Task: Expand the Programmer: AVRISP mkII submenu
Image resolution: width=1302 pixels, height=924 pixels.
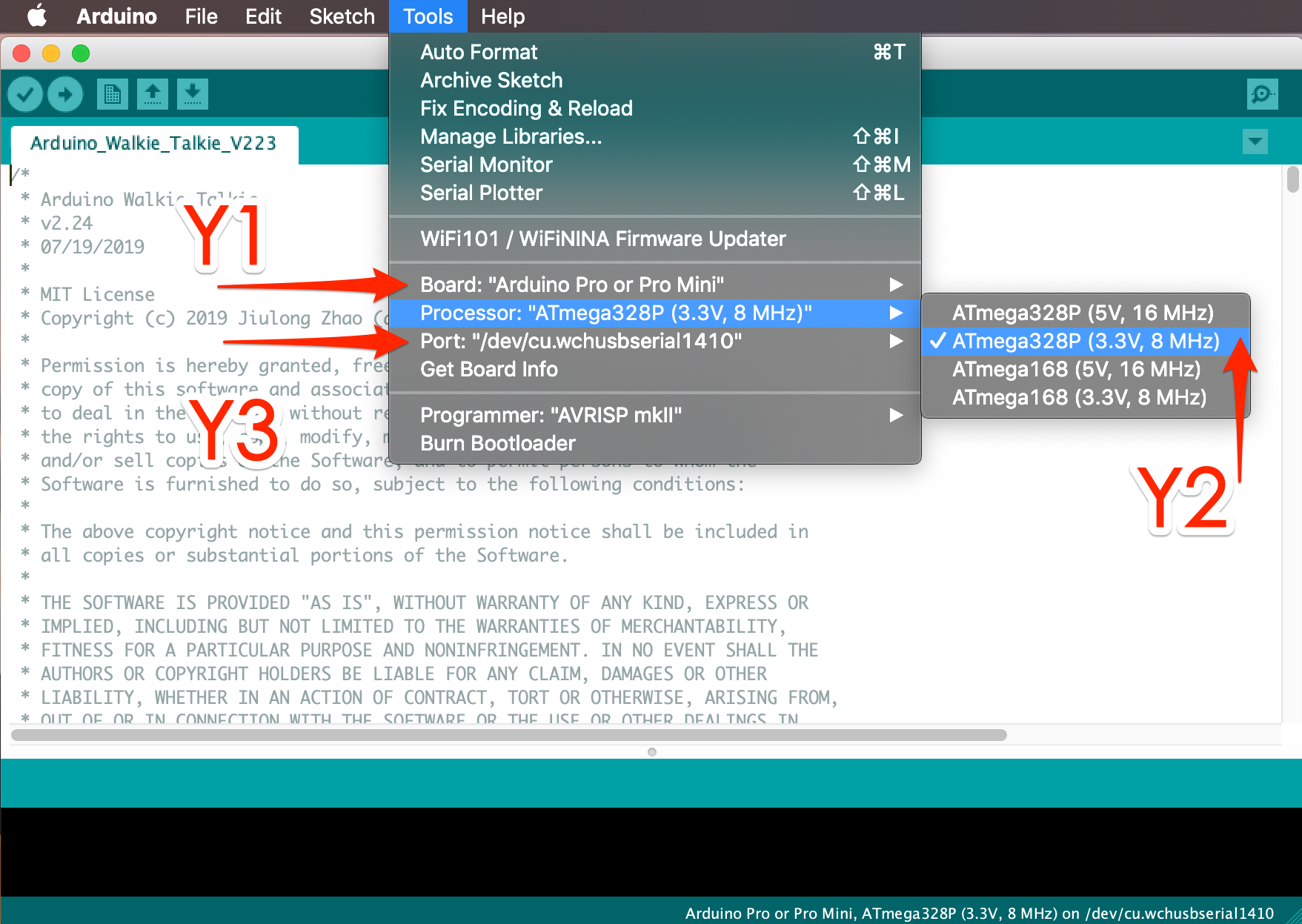Action: pos(655,415)
